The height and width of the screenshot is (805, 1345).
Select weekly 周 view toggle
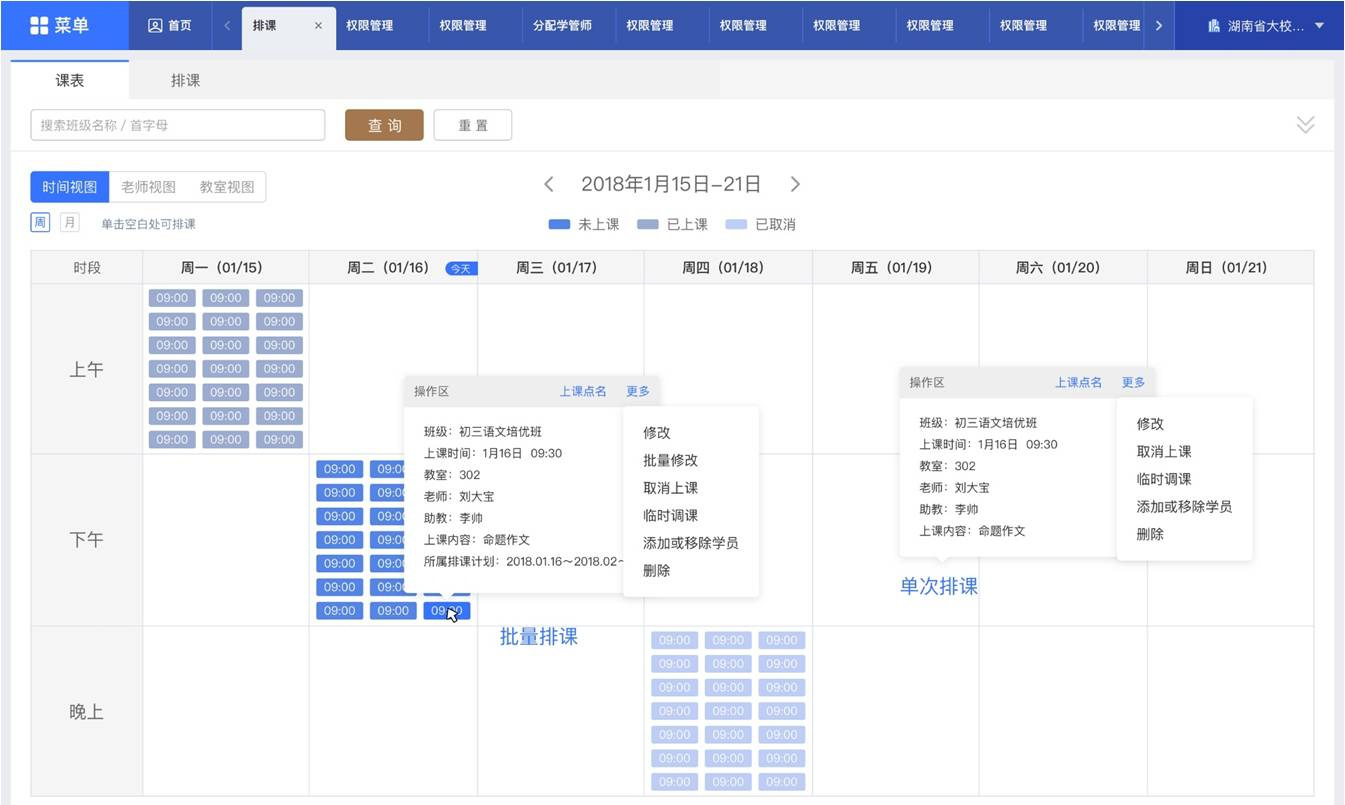[x=40, y=223]
